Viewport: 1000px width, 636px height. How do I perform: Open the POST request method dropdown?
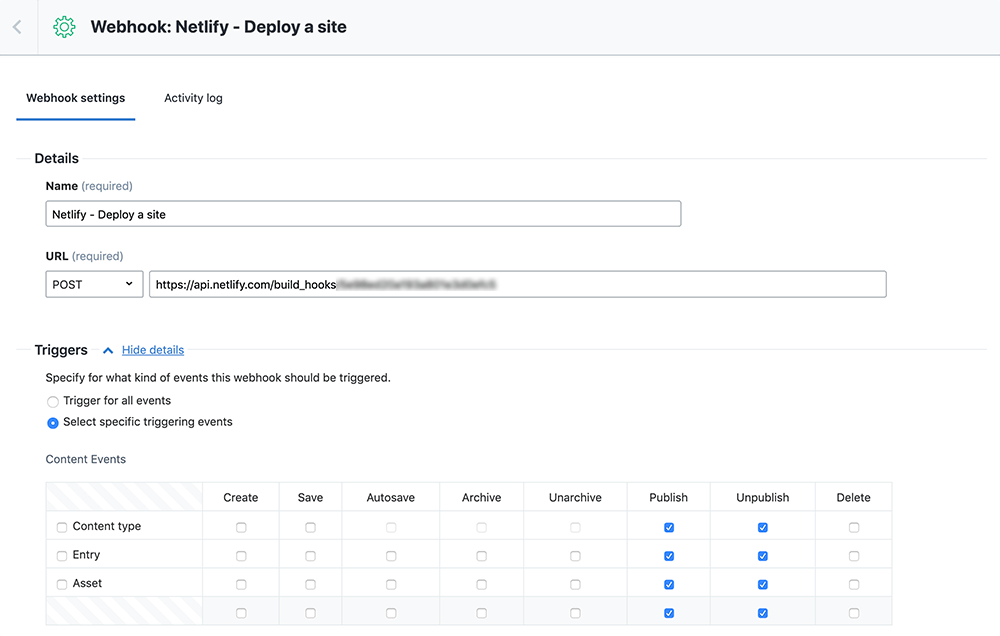point(93,284)
